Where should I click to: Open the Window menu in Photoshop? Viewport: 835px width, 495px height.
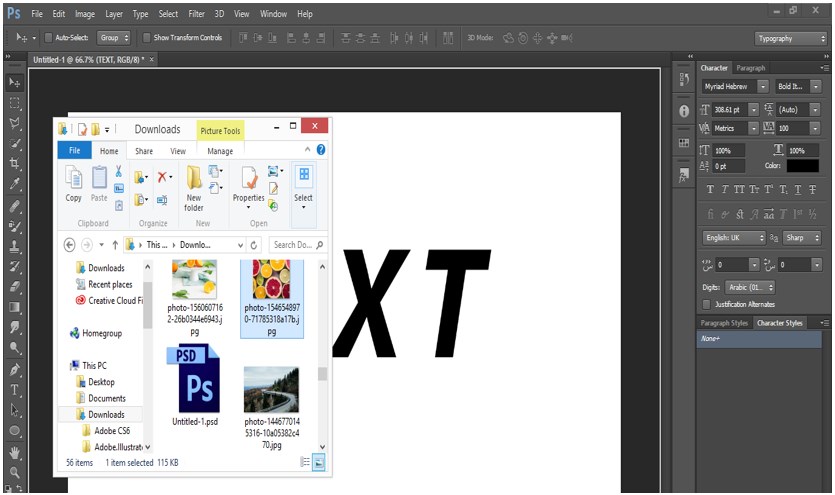[273, 14]
